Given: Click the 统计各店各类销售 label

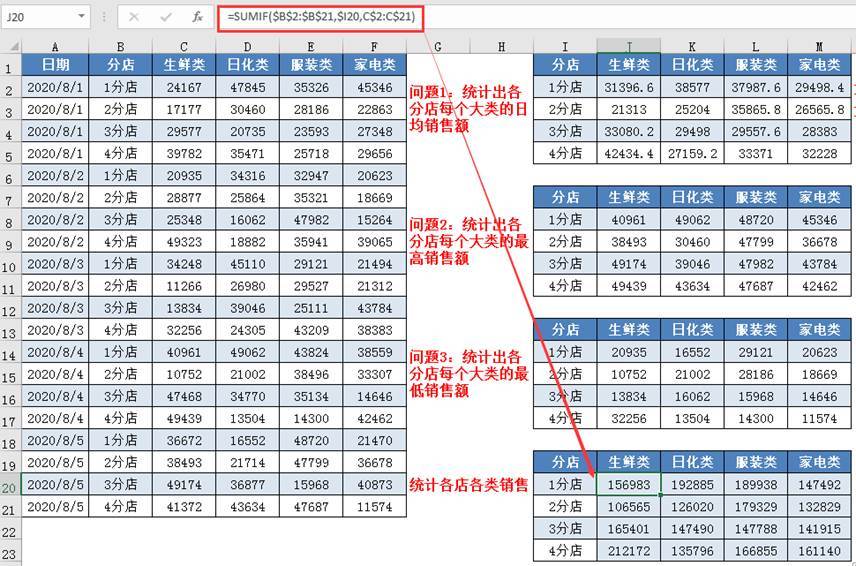Looking at the screenshot, I should [468, 485].
